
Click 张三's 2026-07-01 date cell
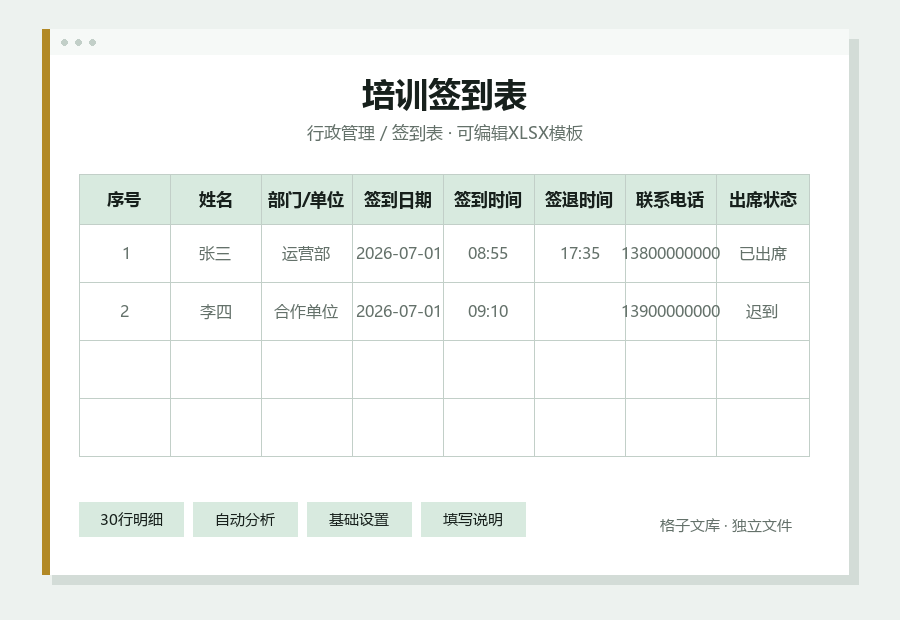tap(398, 254)
